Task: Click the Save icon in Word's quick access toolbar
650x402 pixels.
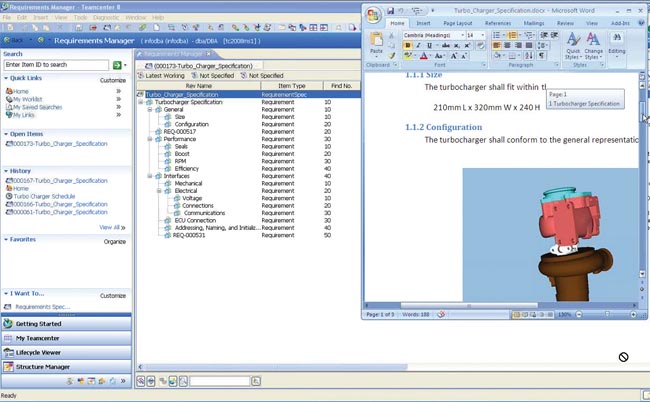Action: point(390,11)
